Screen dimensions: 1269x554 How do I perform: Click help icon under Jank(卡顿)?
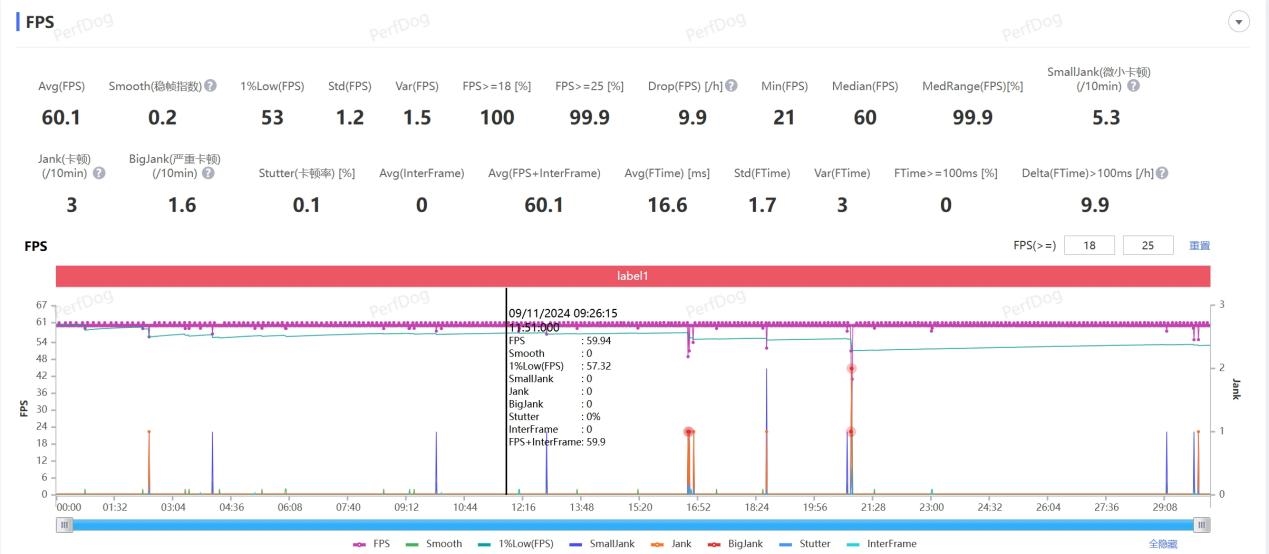pyautogui.click(x=99, y=173)
